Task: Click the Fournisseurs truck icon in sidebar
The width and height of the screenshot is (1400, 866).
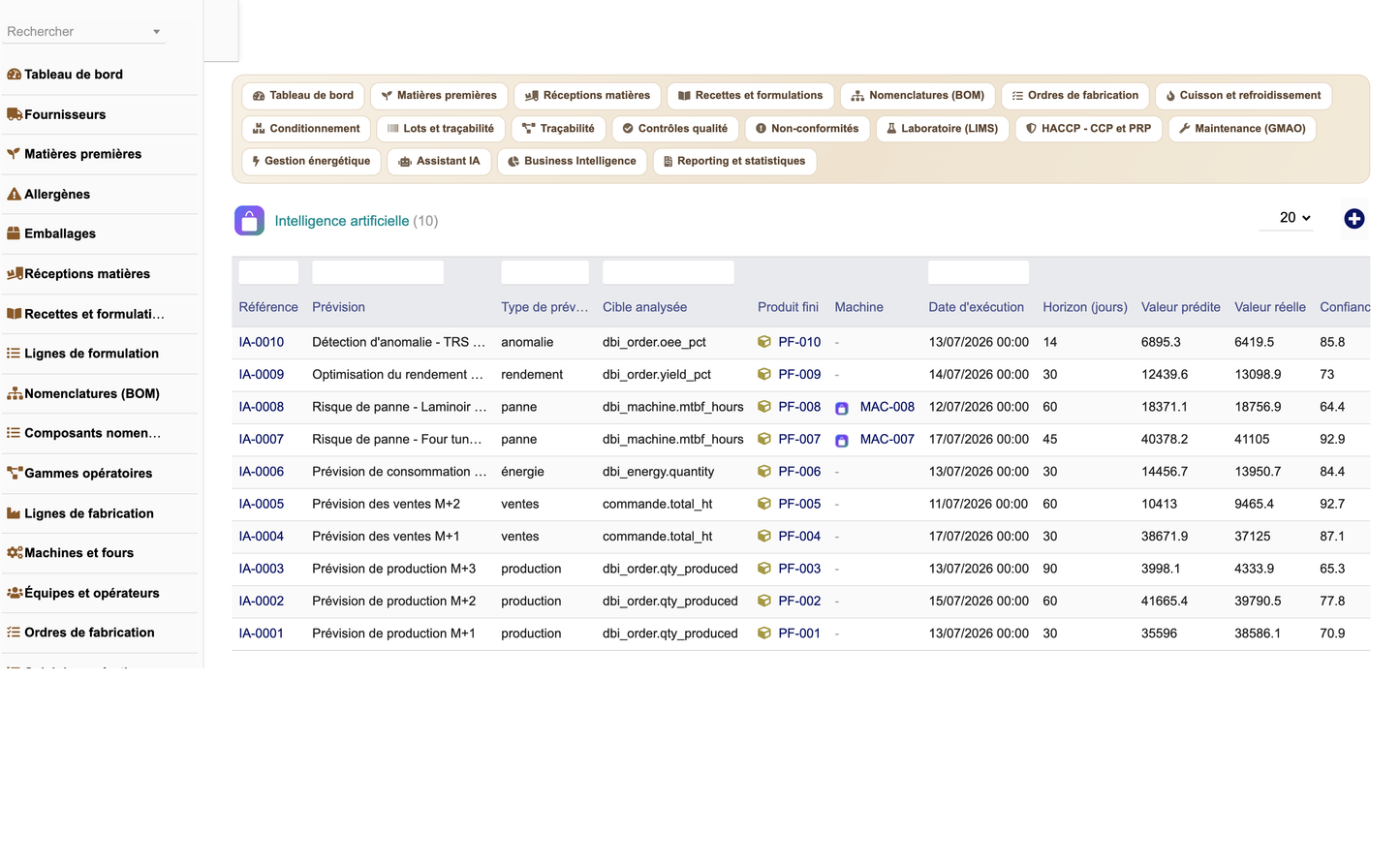Action: [14, 114]
